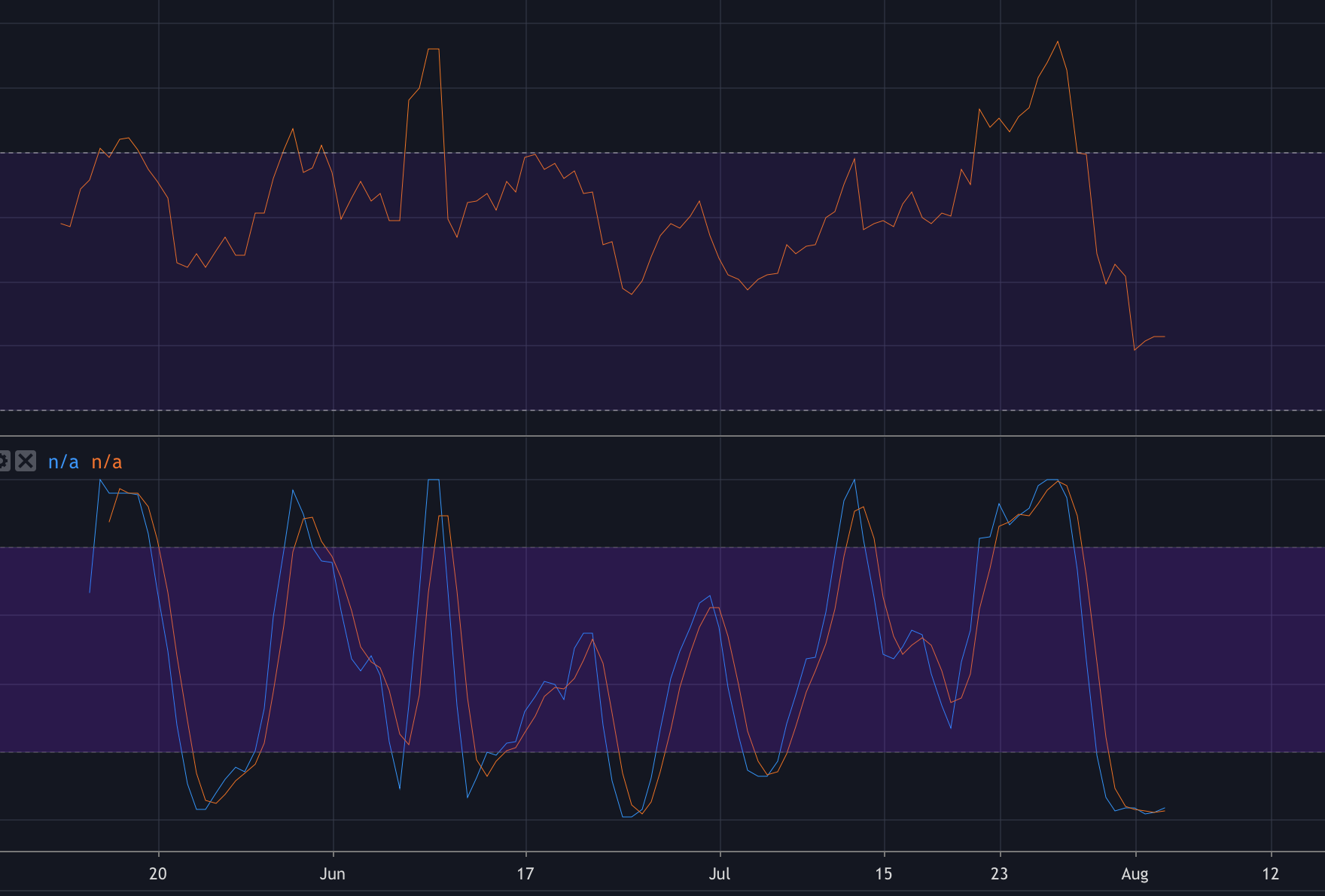Select the 20 date label on axis
The height and width of the screenshot is (896, 1325).
[x=157, y=873]
